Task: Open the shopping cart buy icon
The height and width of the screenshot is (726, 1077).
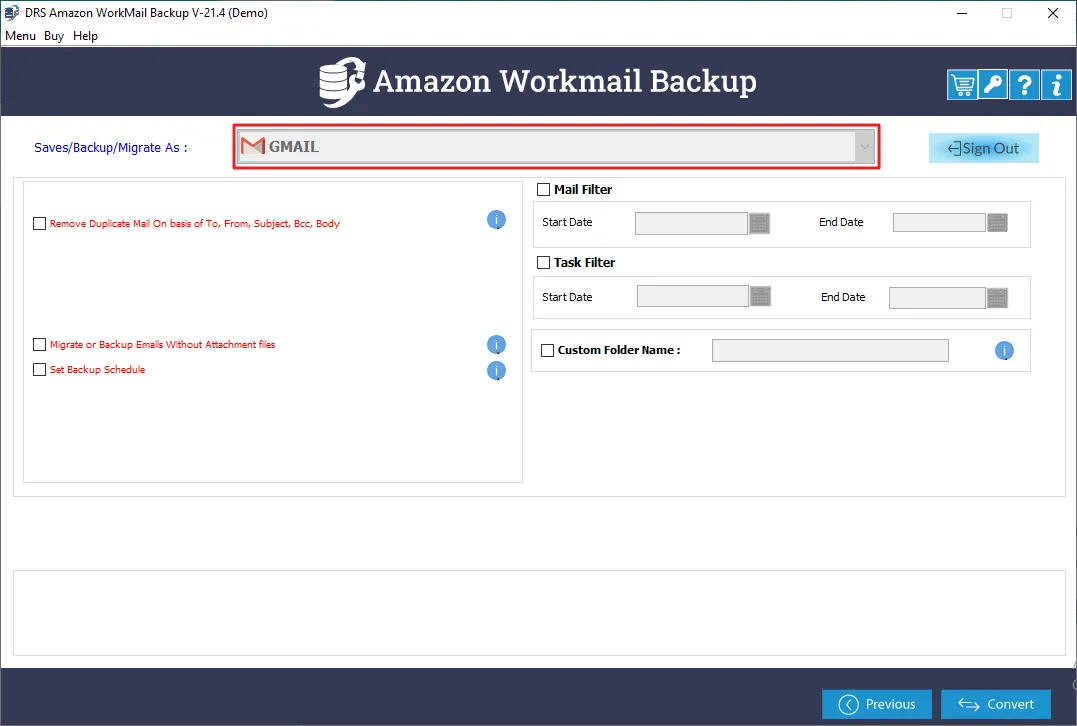Action: click(962, 85)
